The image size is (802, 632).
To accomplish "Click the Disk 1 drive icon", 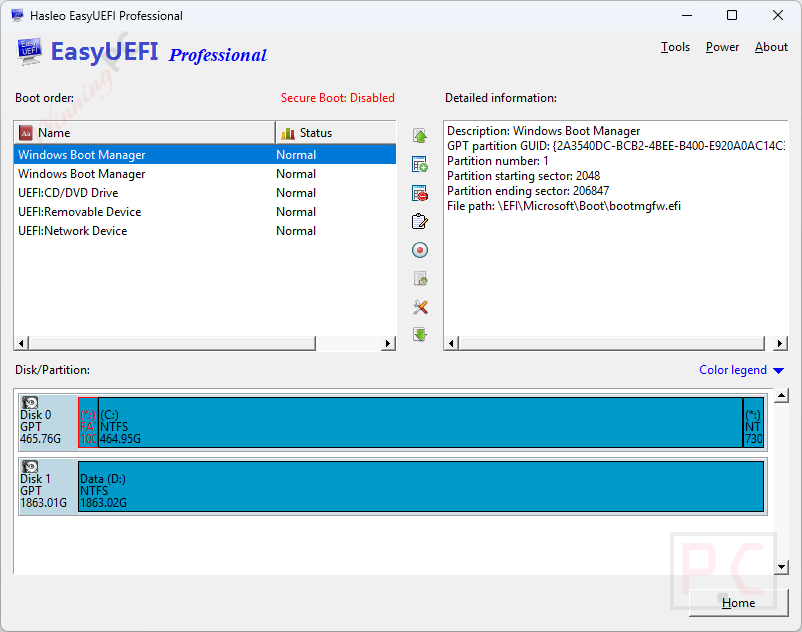I will click(30, 466).
